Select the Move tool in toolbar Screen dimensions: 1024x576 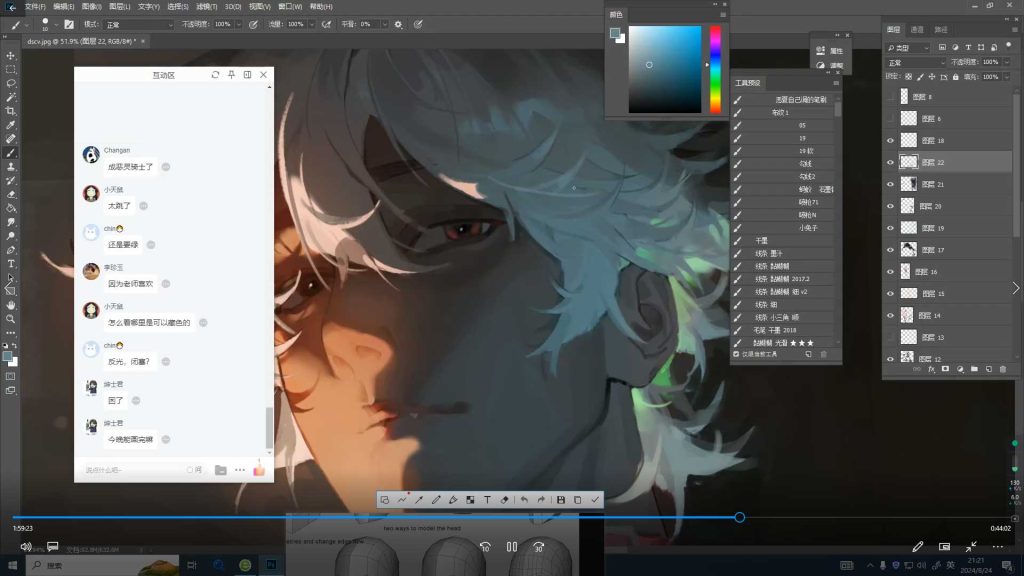11,56
